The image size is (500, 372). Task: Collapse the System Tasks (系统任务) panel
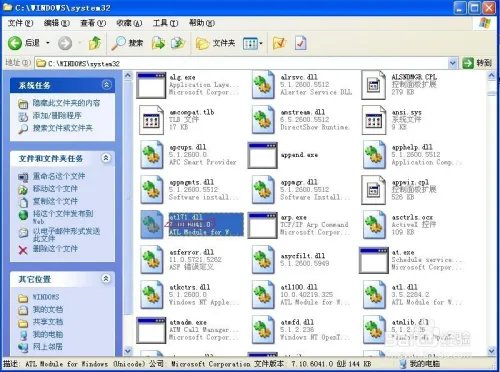tap(106, 85)
